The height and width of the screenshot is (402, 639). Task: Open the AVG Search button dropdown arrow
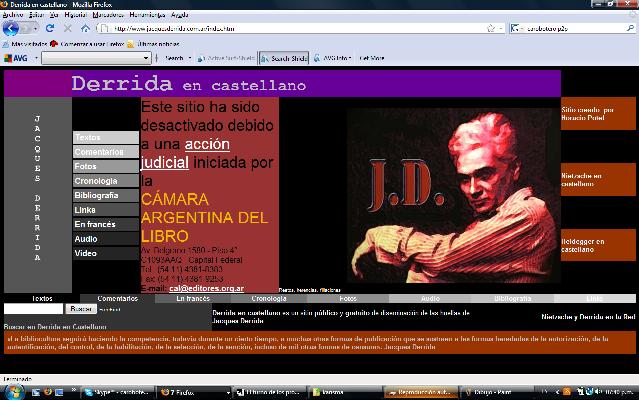(190, 58)
